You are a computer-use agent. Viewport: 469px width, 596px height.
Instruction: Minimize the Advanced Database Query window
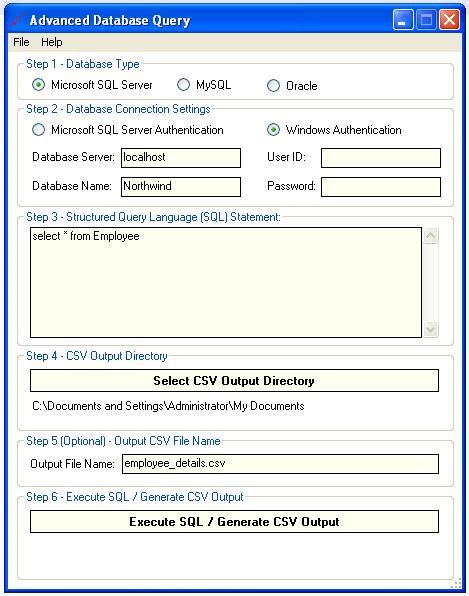[403, 20]
